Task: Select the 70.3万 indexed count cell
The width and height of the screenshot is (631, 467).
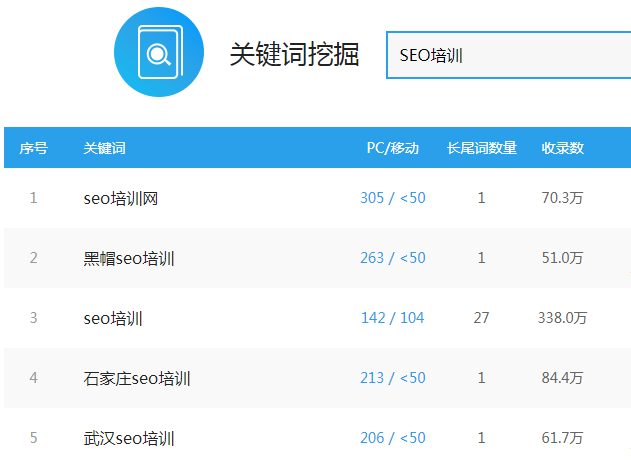Action: pyautogui.click(x=563, y=198)
